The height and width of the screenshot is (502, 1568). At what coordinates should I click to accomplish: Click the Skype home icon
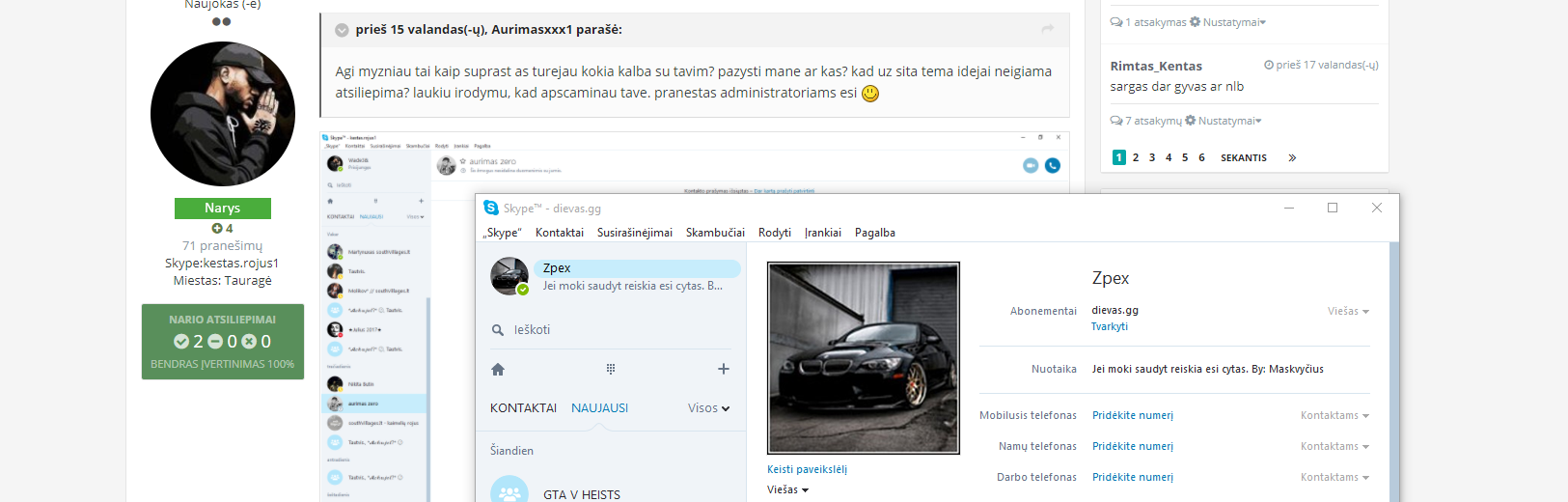[498, 370]
